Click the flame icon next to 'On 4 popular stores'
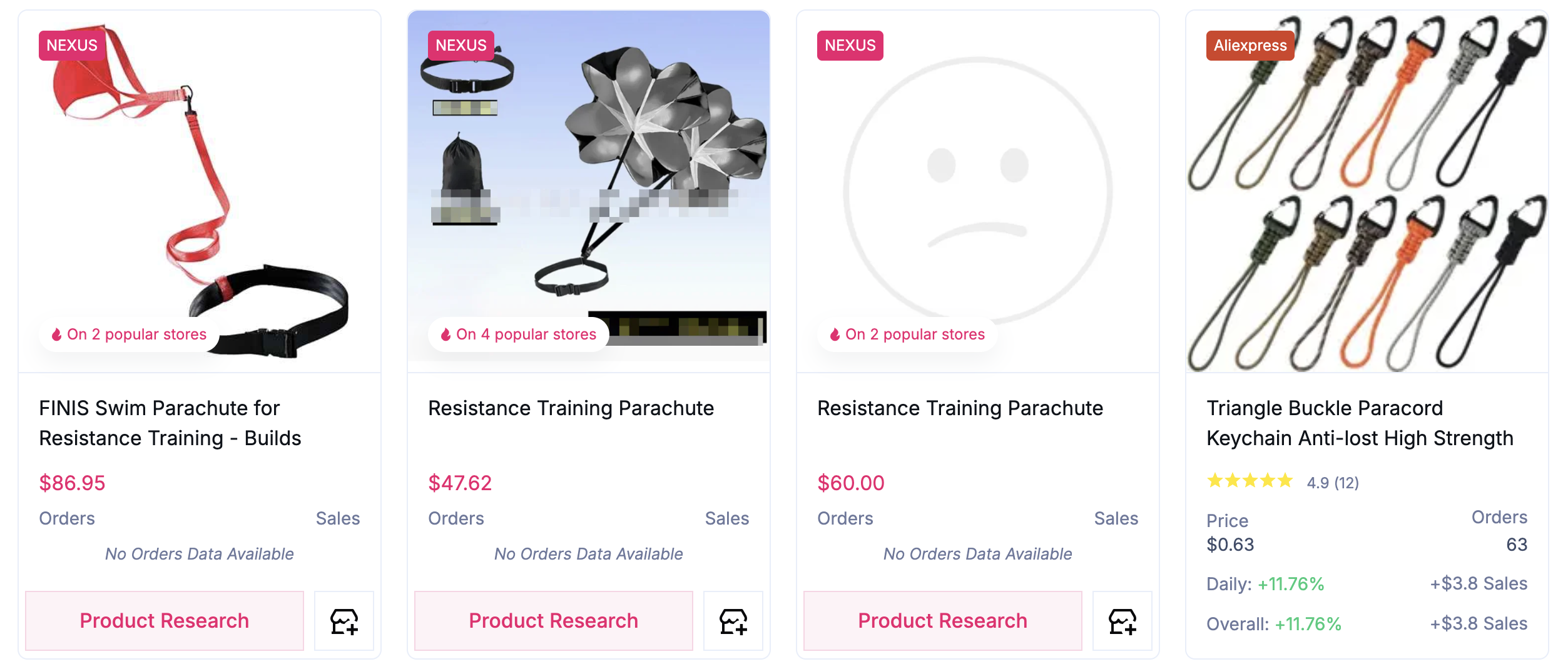The image size is (1568, 669). (x=447, y=334)
